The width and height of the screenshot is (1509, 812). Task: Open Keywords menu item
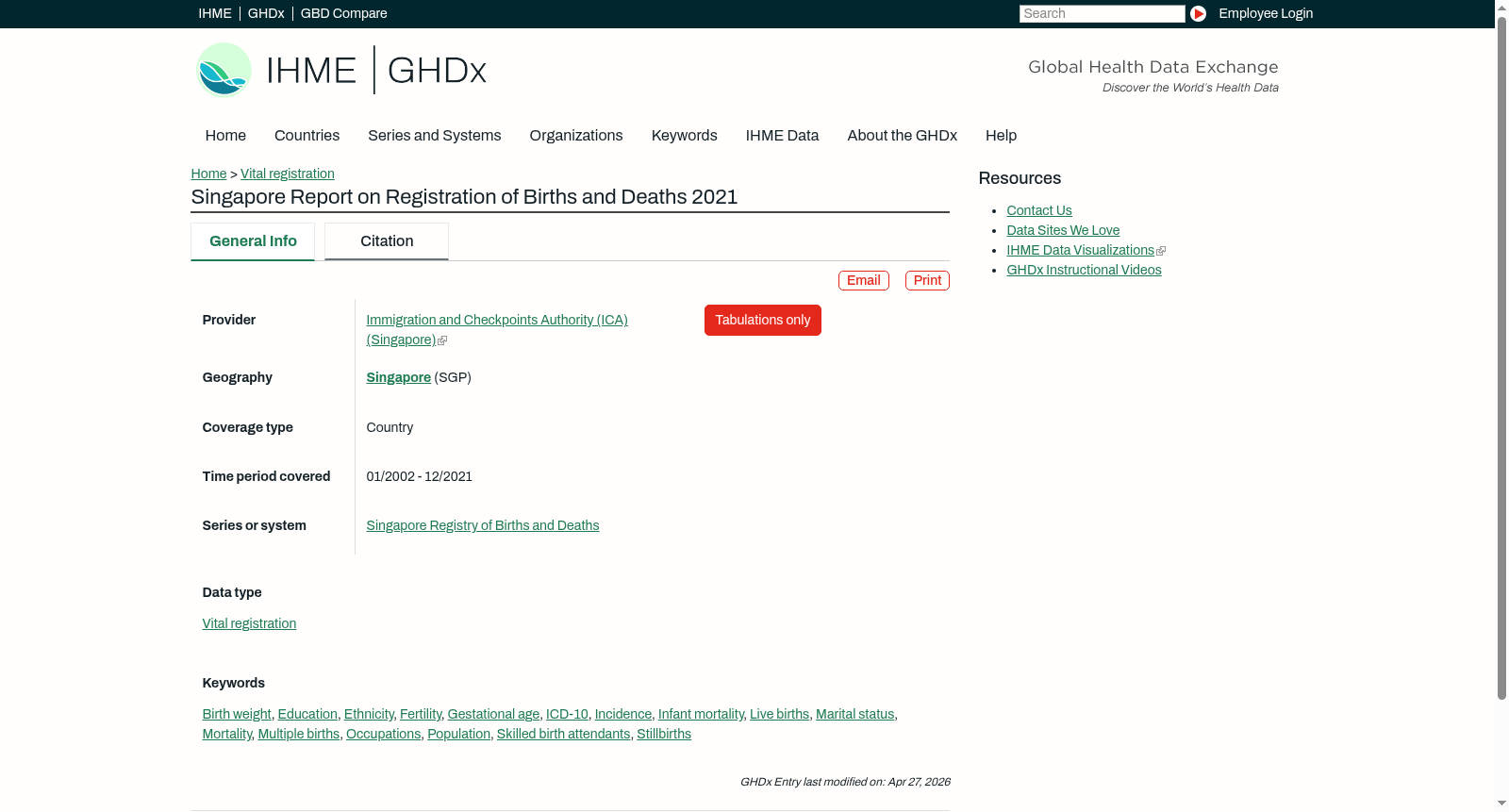pyautogui.click(x=685, y=136)
